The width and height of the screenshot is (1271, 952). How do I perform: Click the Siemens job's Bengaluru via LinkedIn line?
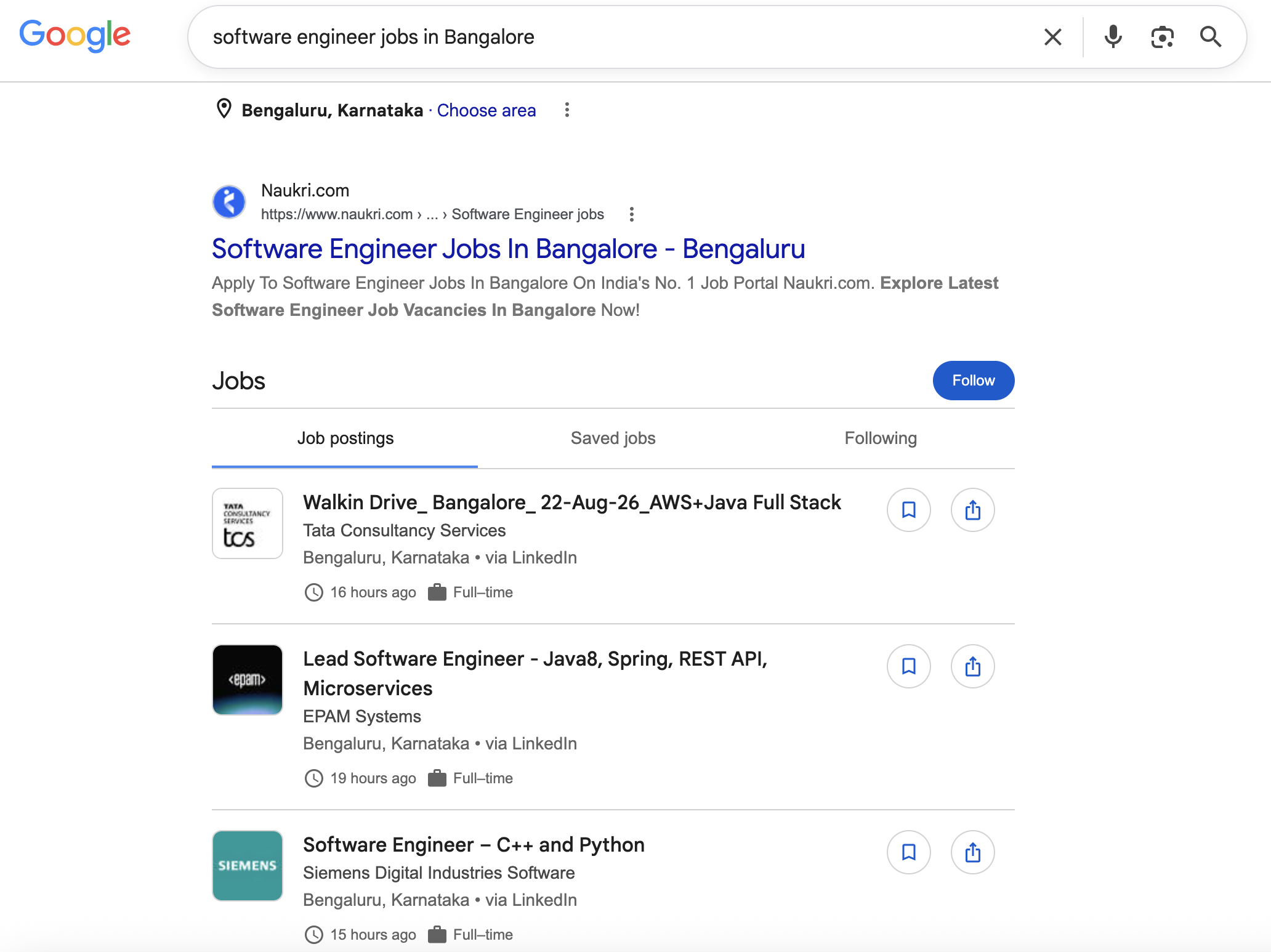coord(440,900)
